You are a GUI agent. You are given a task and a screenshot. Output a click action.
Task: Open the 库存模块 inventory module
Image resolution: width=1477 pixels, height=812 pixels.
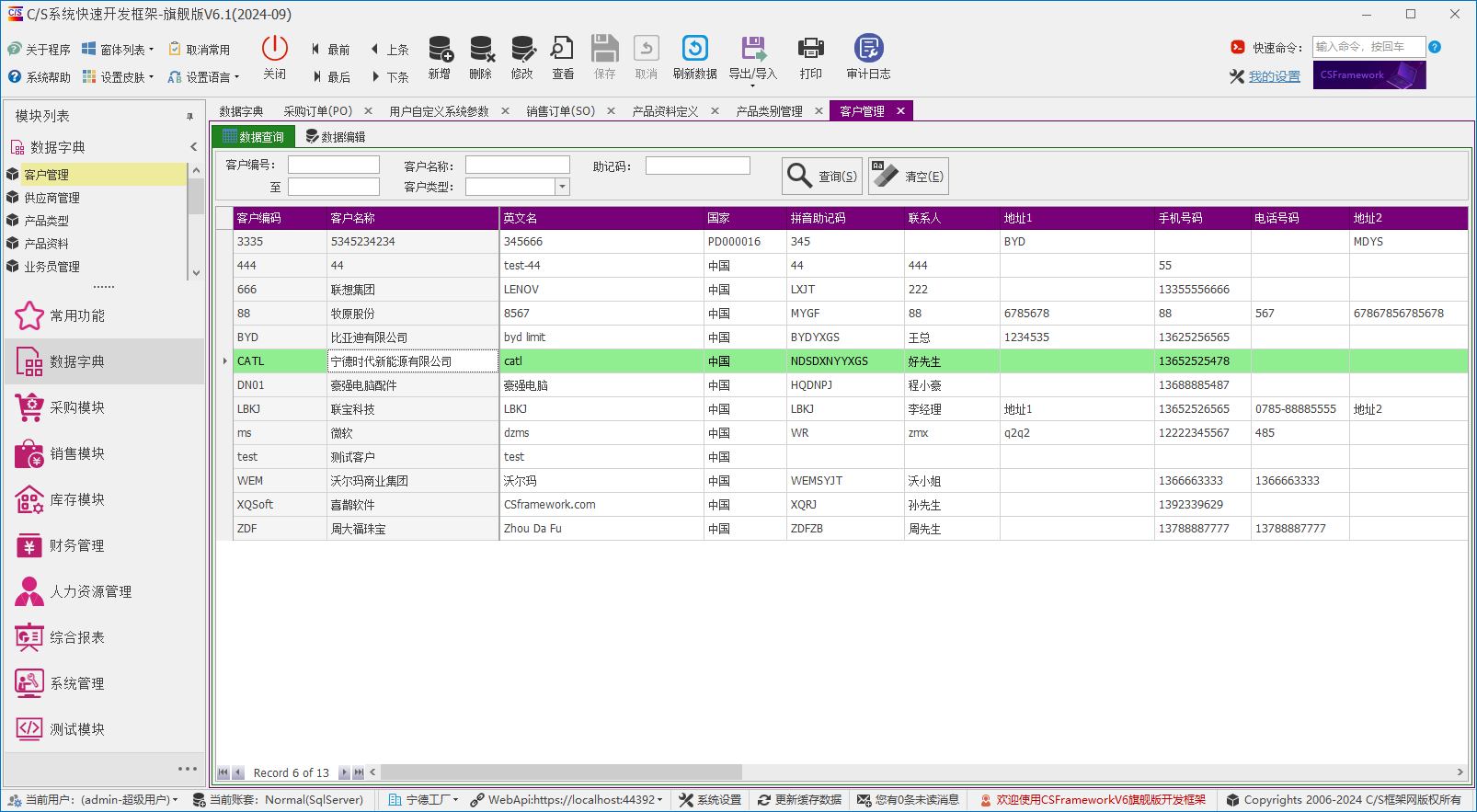[104, 499]
